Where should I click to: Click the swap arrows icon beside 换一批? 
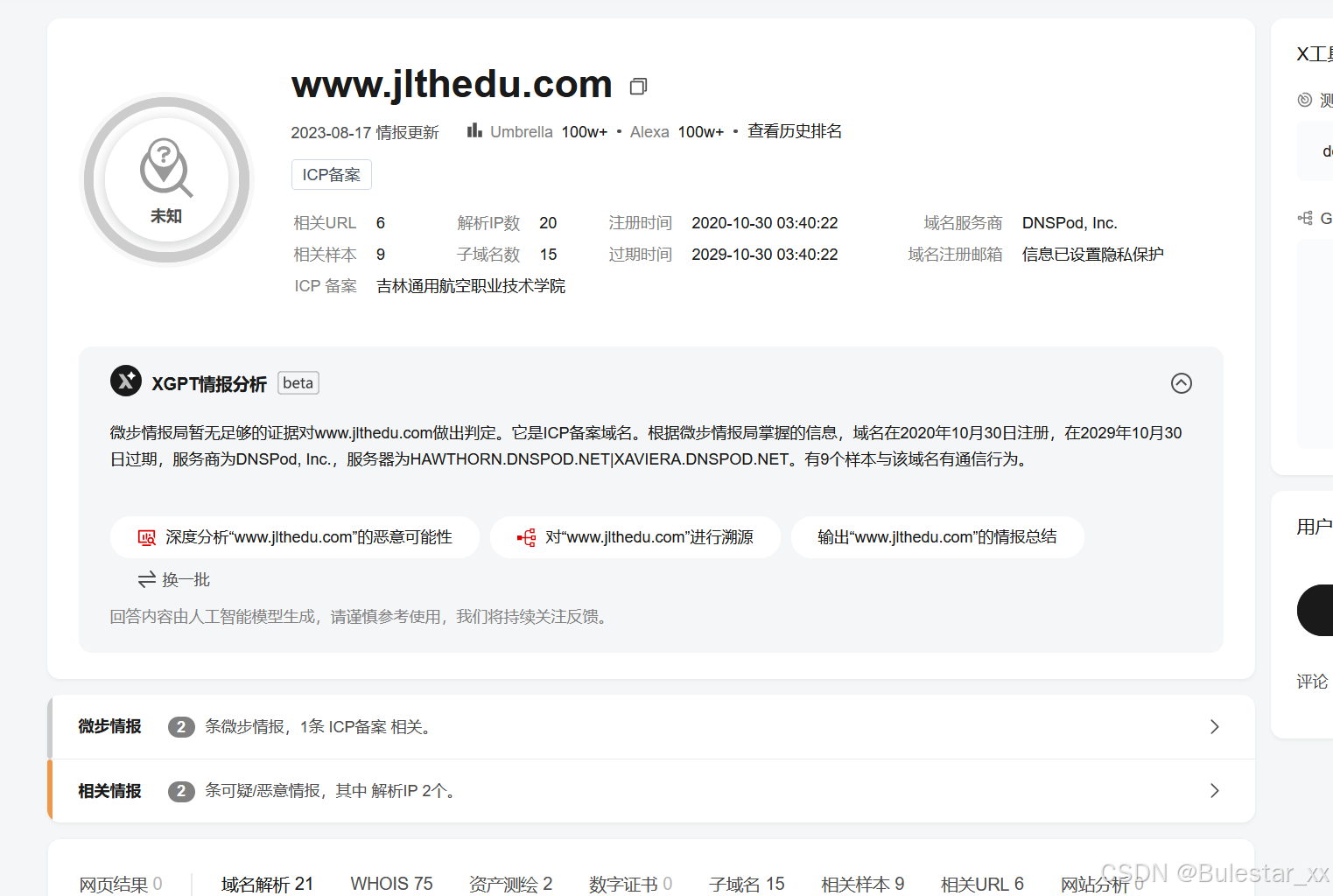pos(147,579)
